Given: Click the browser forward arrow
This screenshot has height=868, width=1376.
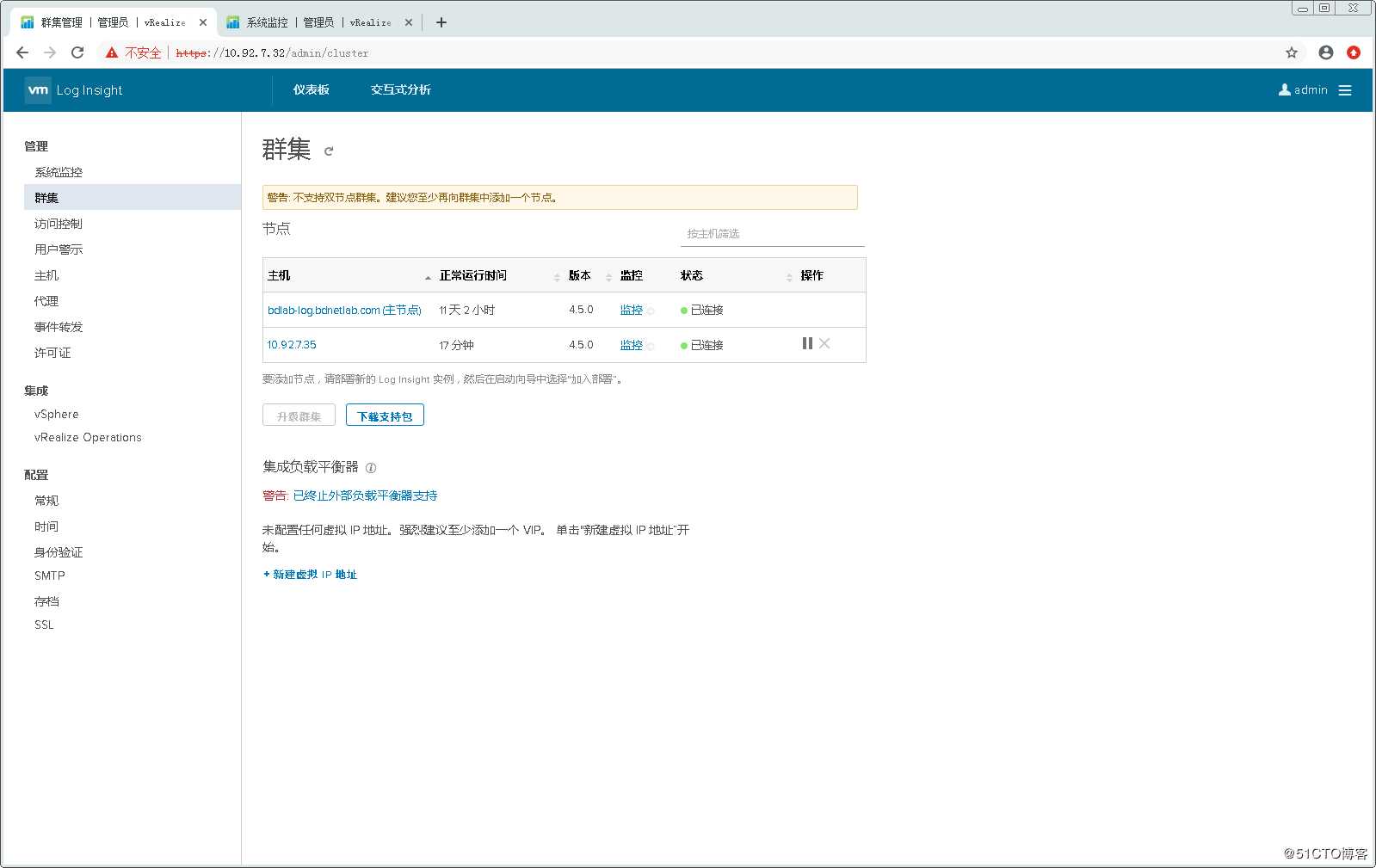Looking at the screenshot, I should point(50,52).
